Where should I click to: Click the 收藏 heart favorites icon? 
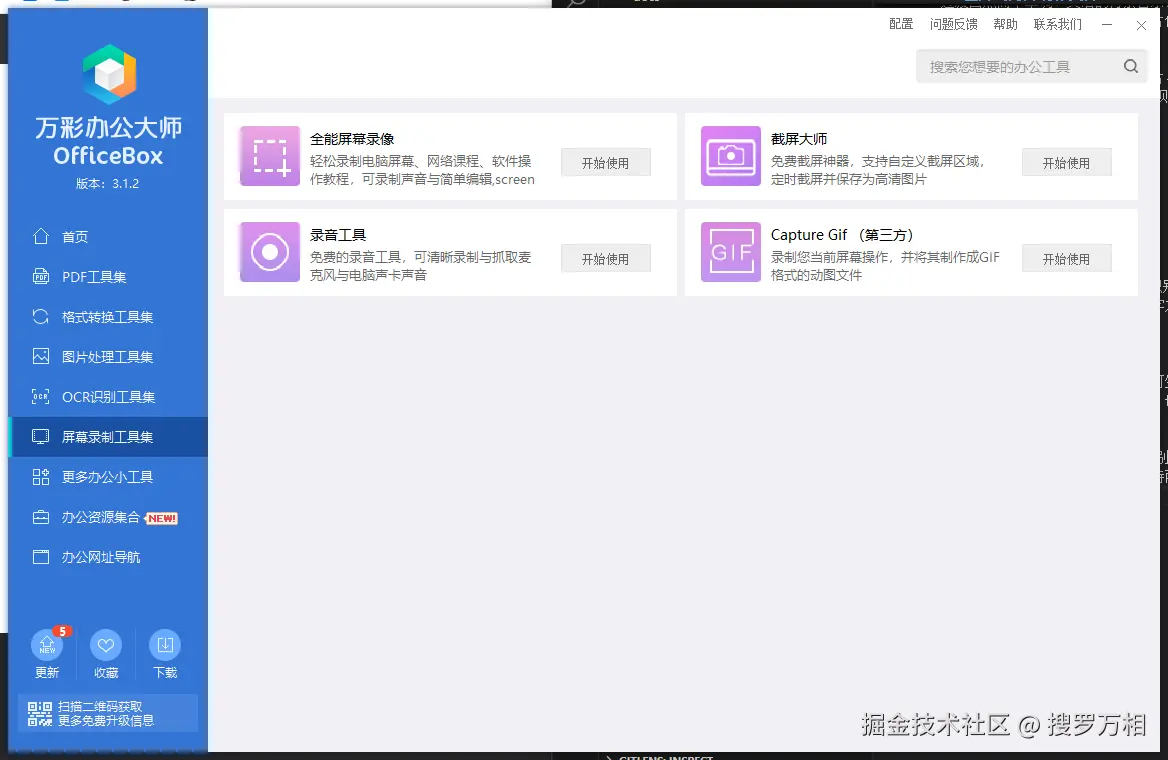[106, 645]
